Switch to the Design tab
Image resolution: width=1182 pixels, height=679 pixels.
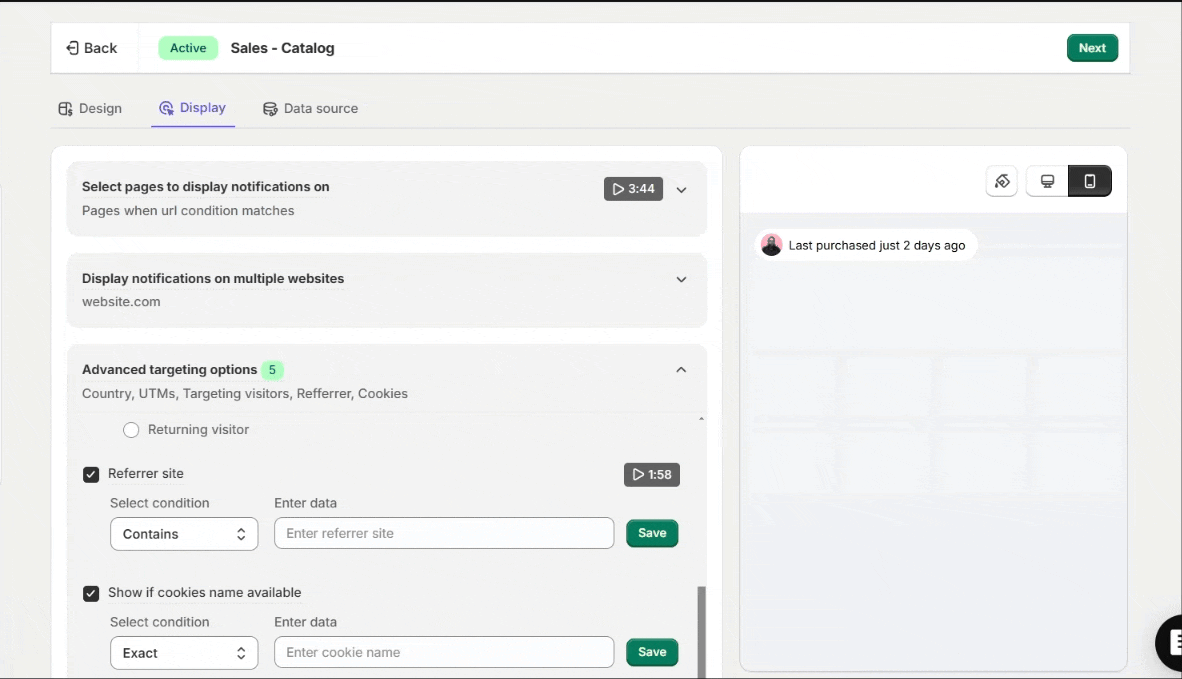[90, 108]
